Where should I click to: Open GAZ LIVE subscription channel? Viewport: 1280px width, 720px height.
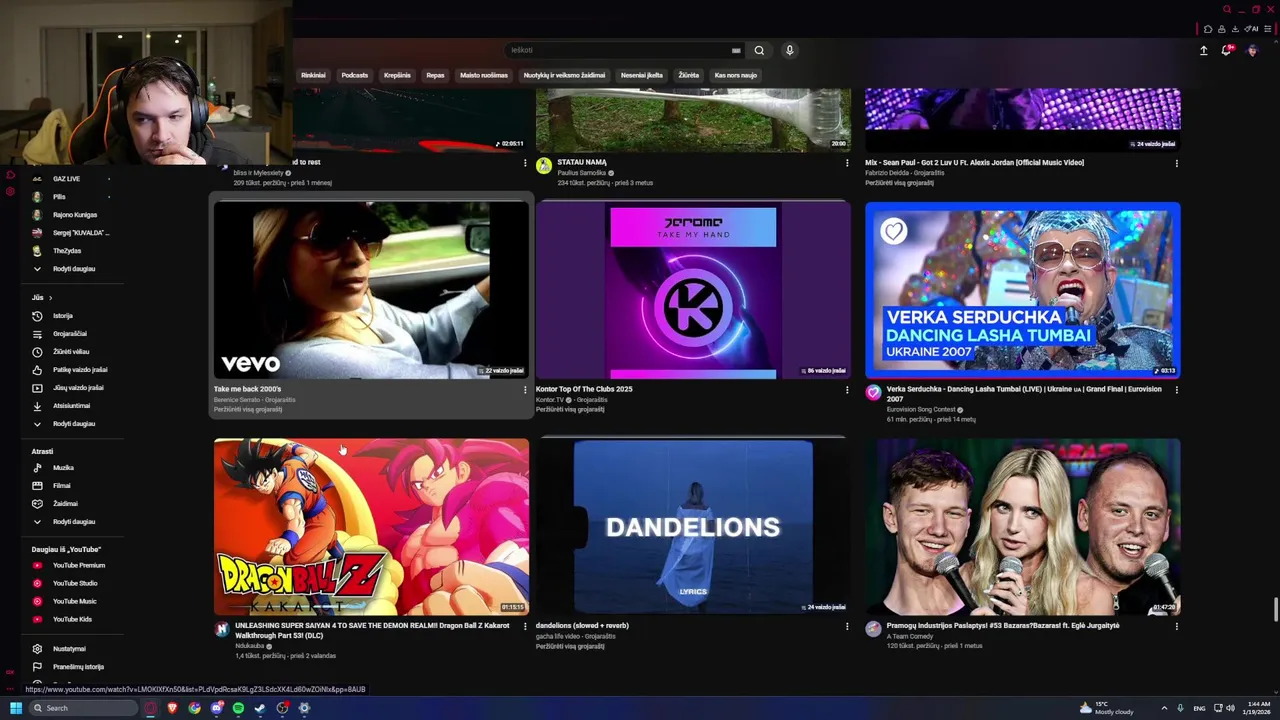coord(66,179)
